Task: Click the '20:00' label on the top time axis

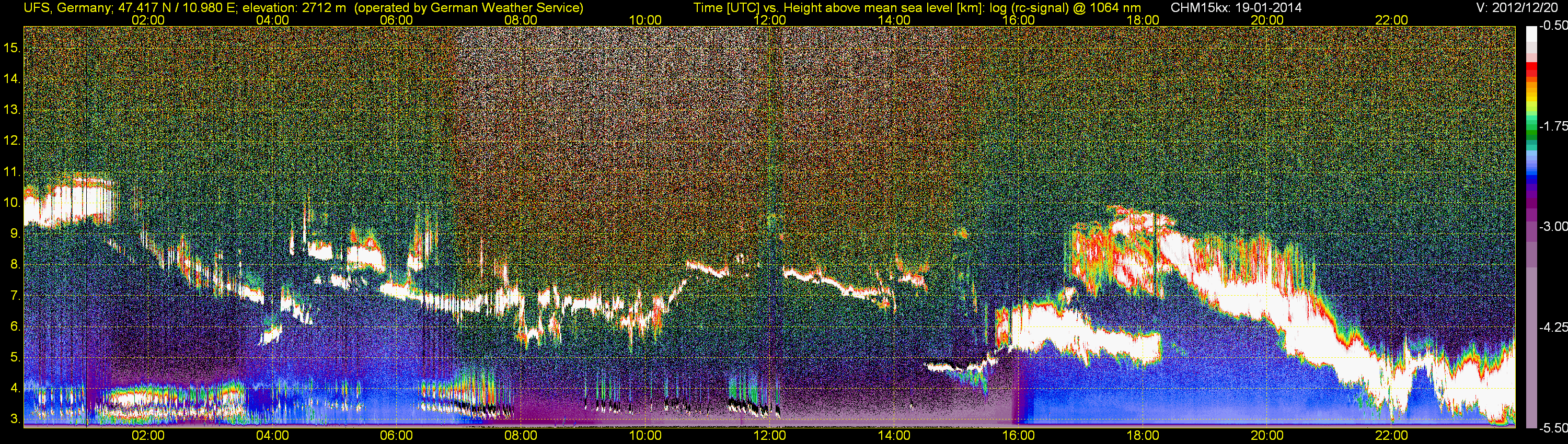Action: point(1267,20)
